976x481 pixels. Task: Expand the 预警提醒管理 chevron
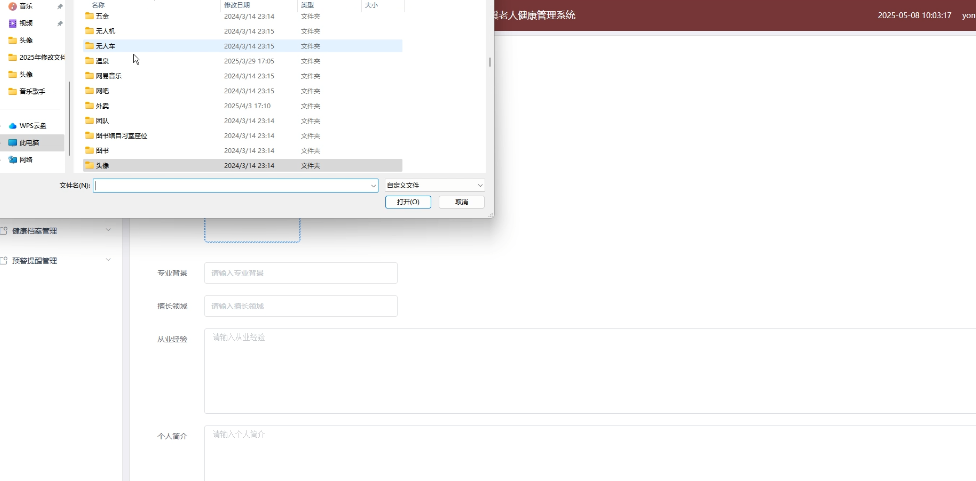pyautogui.click(x=108, y=259)
